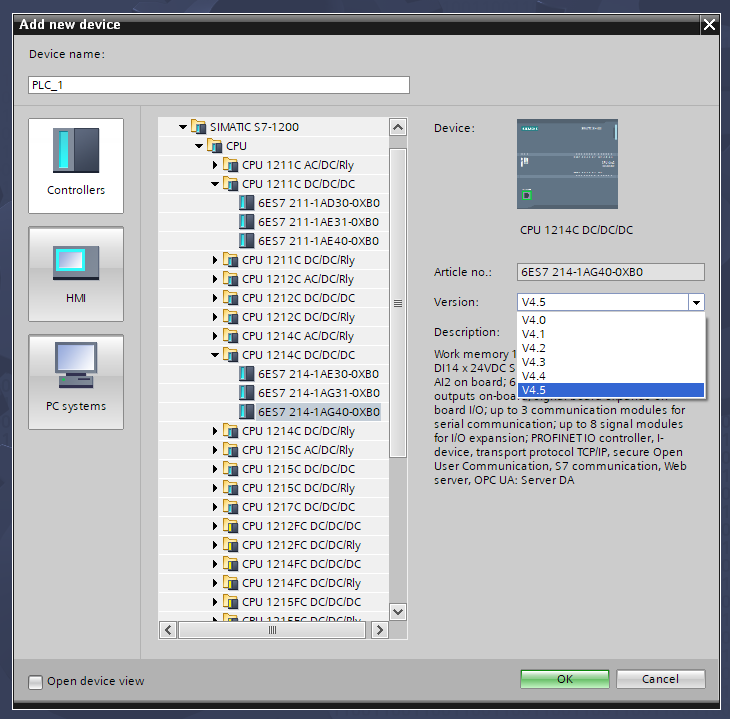This screenshot has height=719, width=730.
Task: Click the CPU 1217C DC/DC/DC folder icon
Action: [230, 507]
